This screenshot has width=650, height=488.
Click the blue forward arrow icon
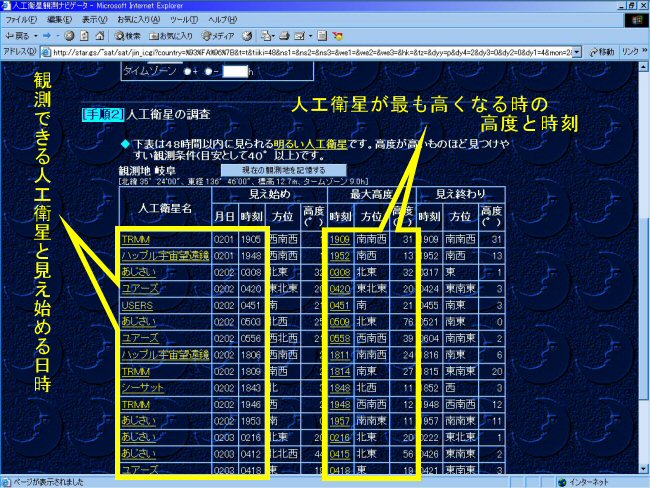click(47, 36)
